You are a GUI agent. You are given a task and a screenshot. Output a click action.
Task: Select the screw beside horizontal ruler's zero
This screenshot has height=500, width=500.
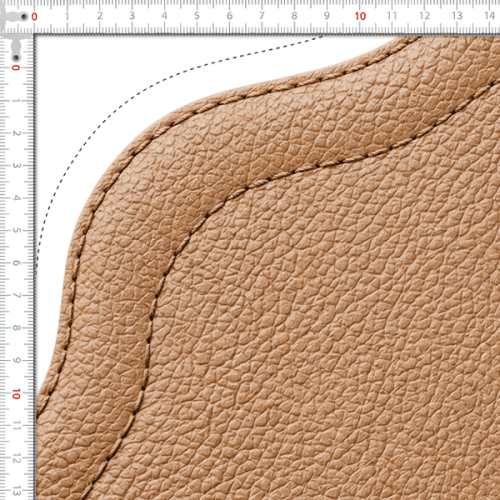click(24, 16)
